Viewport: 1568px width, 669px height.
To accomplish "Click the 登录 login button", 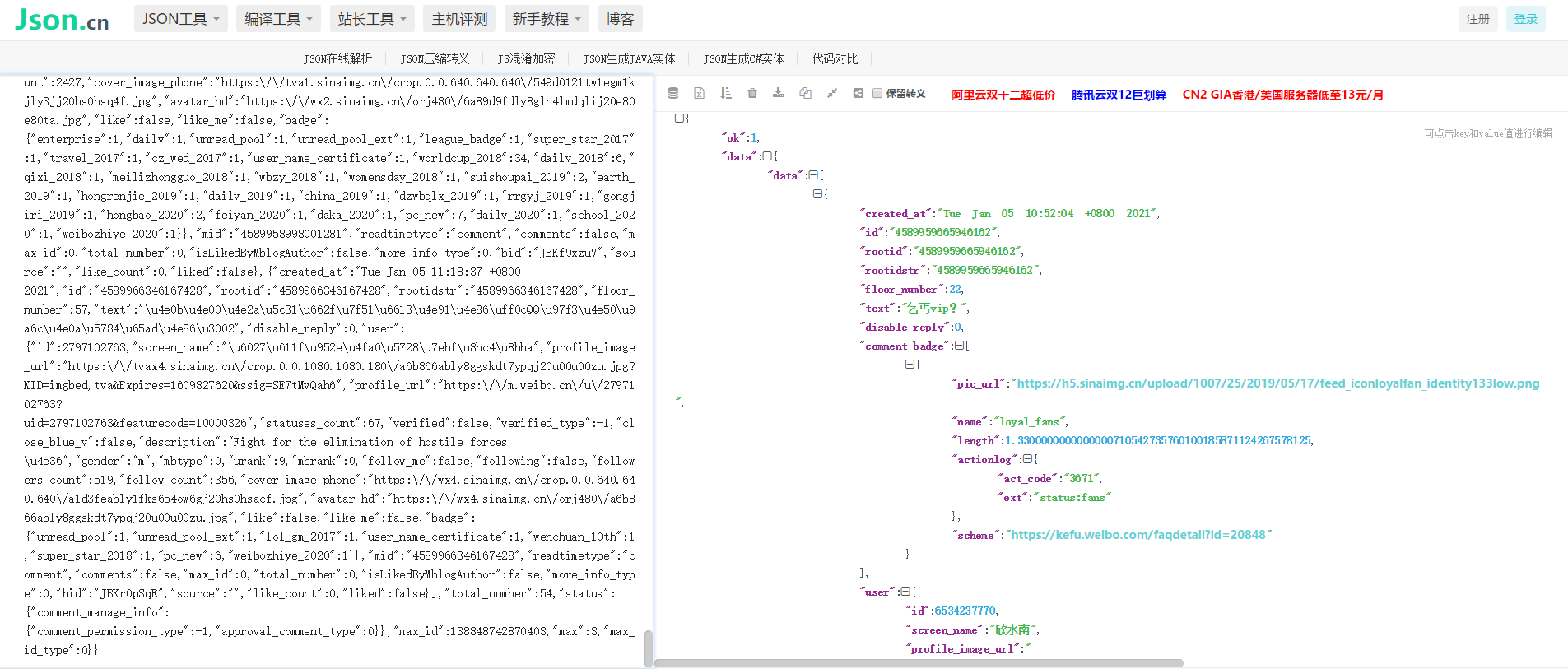I will tap(1526, 19).
